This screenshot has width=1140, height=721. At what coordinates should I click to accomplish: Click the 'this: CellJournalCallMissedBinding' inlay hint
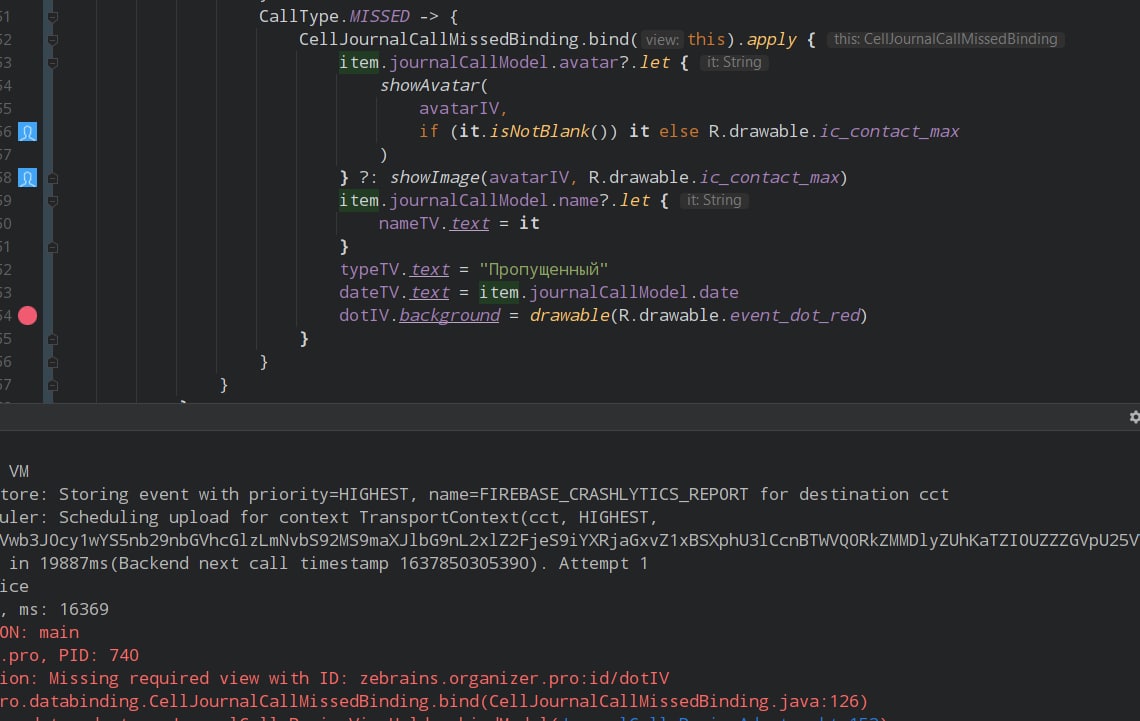click(945, 39)
